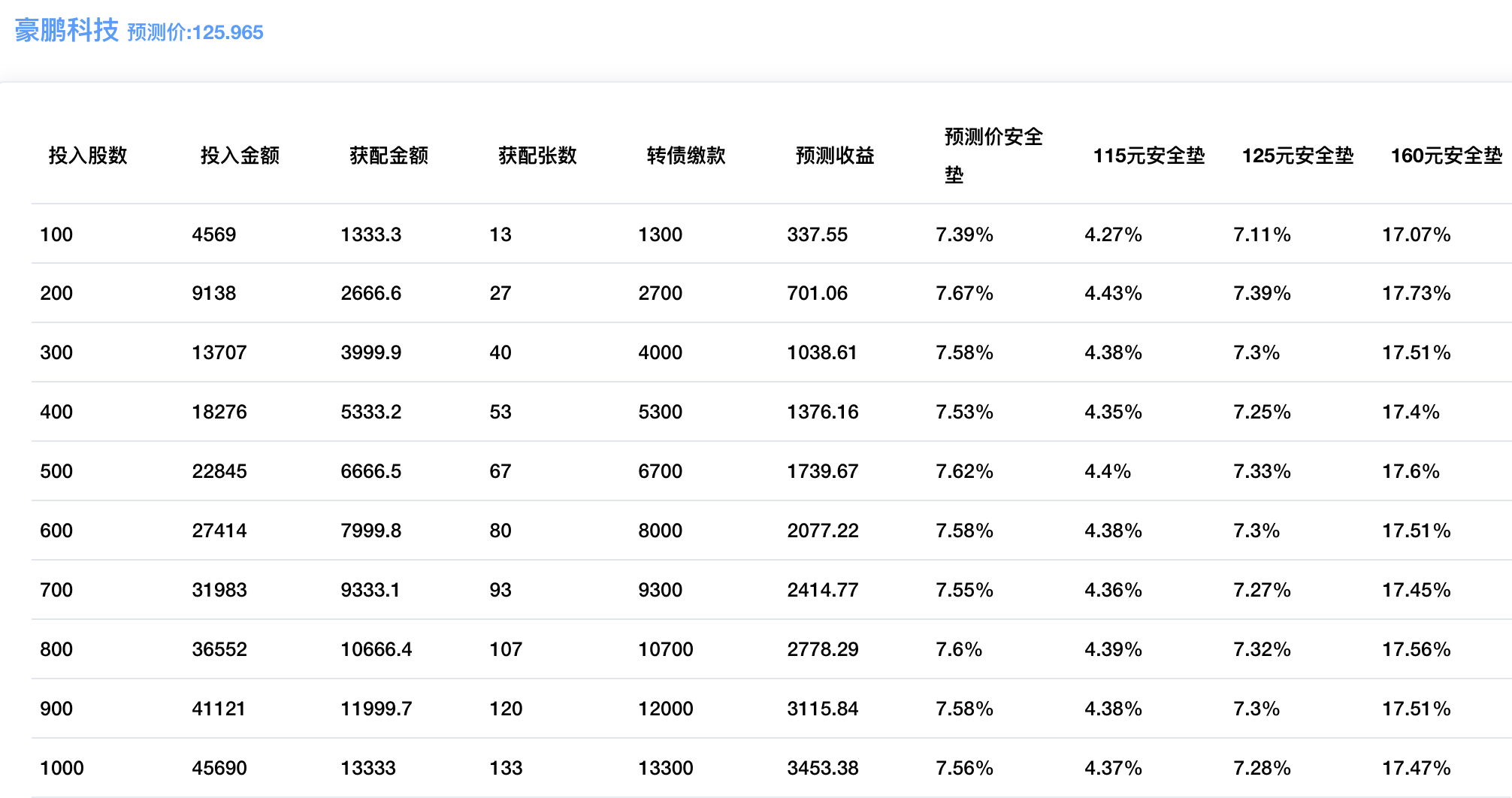Click the 6700 转债缴款 cell

click(x=660, y=471)
